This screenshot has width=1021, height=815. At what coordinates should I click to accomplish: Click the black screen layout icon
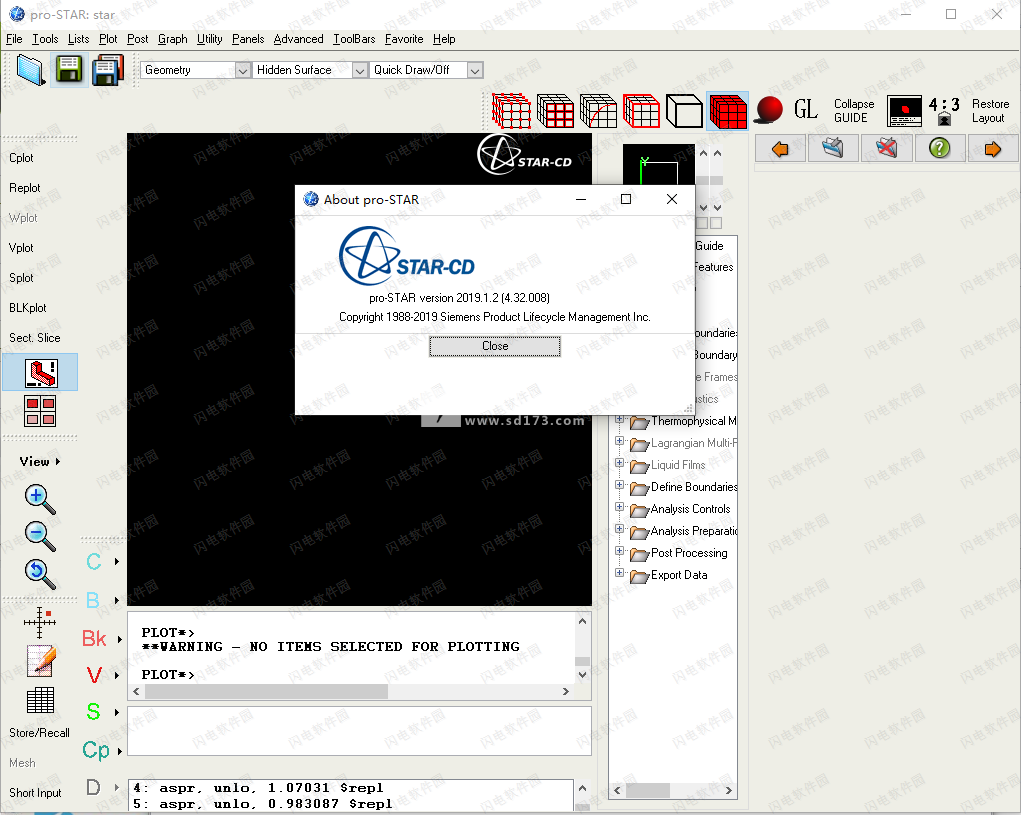(904, 111)
